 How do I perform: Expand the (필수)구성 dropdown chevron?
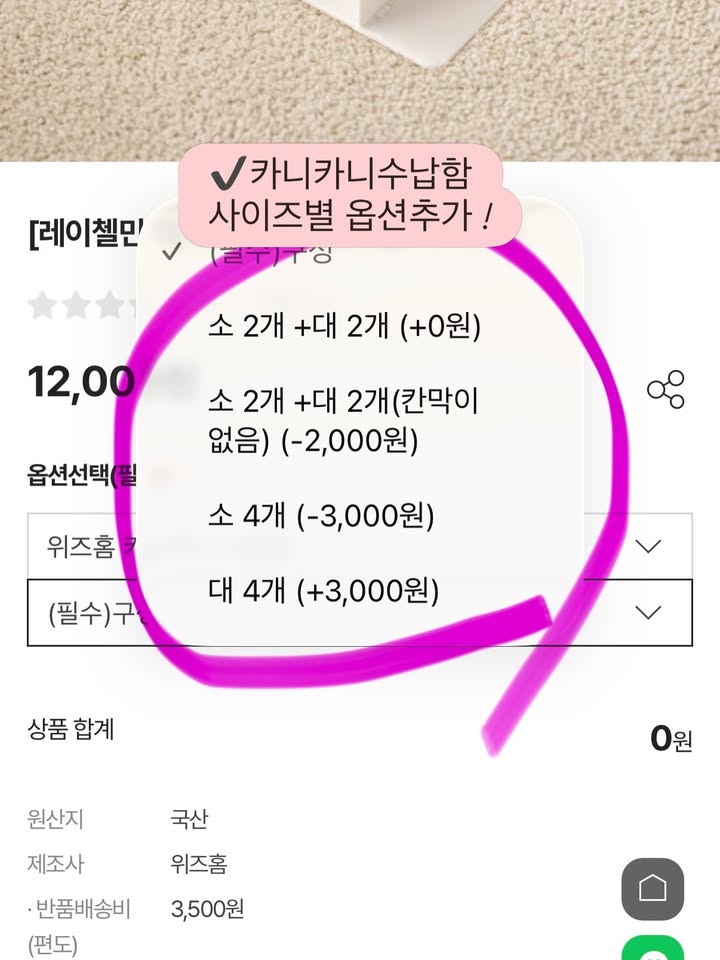pos(648,612)
